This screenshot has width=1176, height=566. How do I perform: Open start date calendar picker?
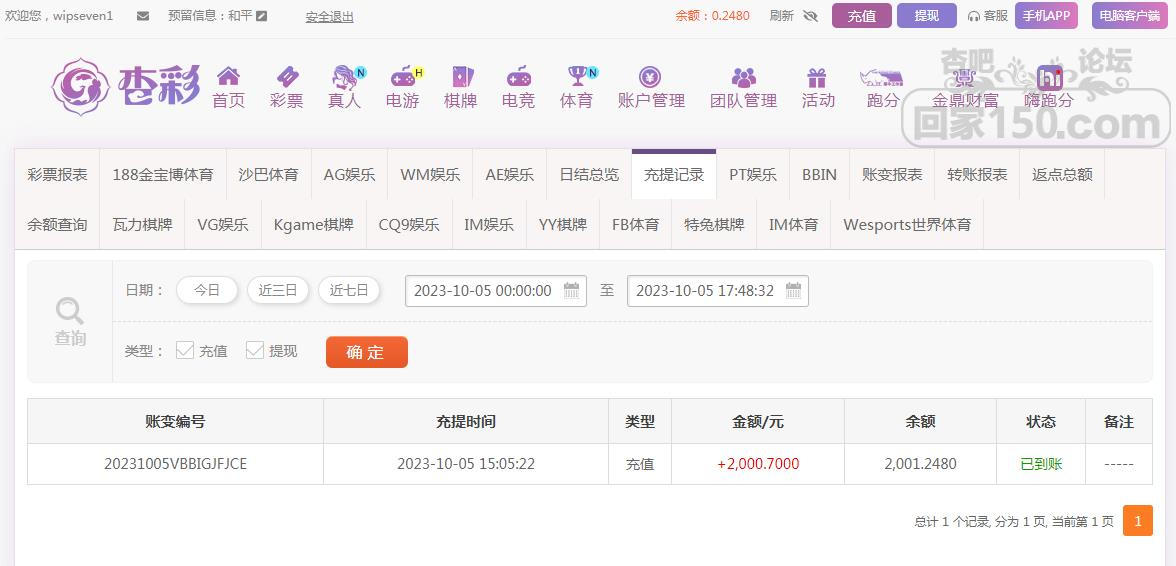point(572,290)
